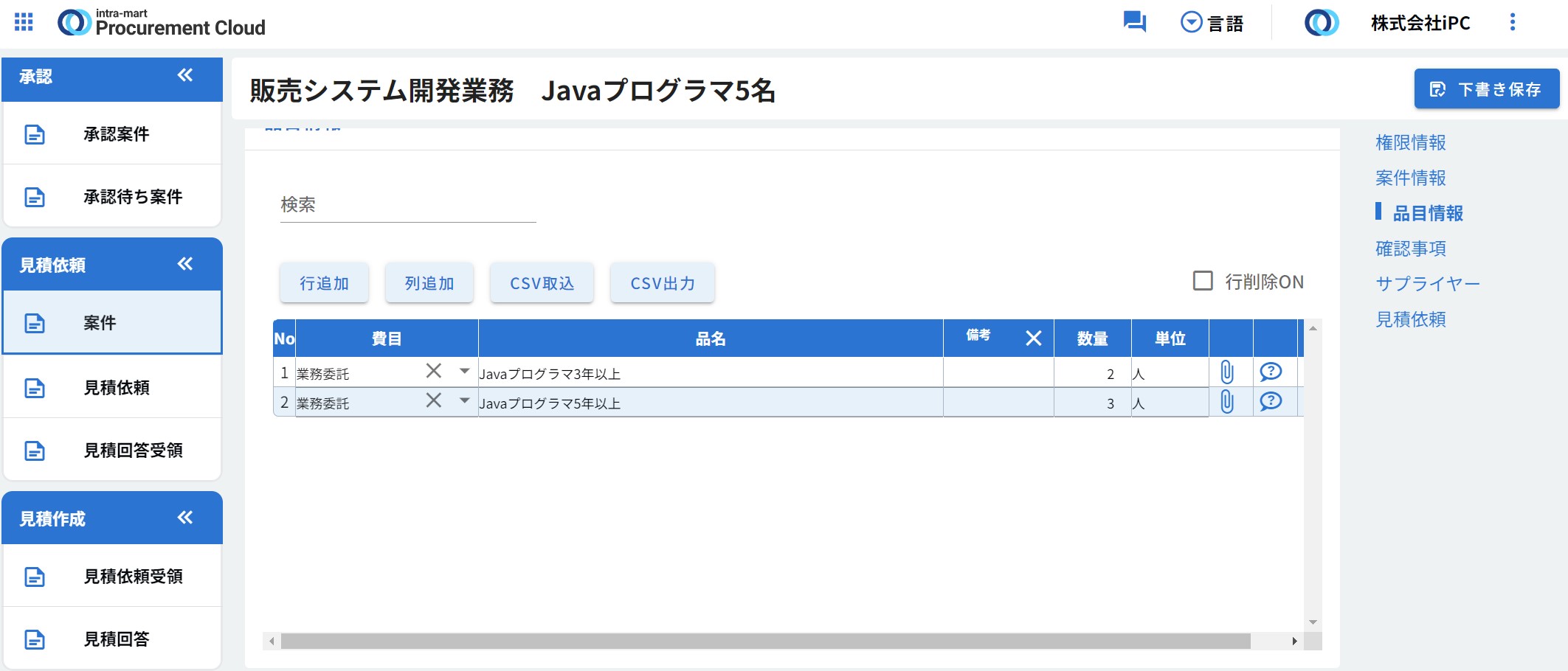Viewport: 1568px width, 671px height.
Task: Clear 費目 value in row 2
Action: click(x=434, y=400)
